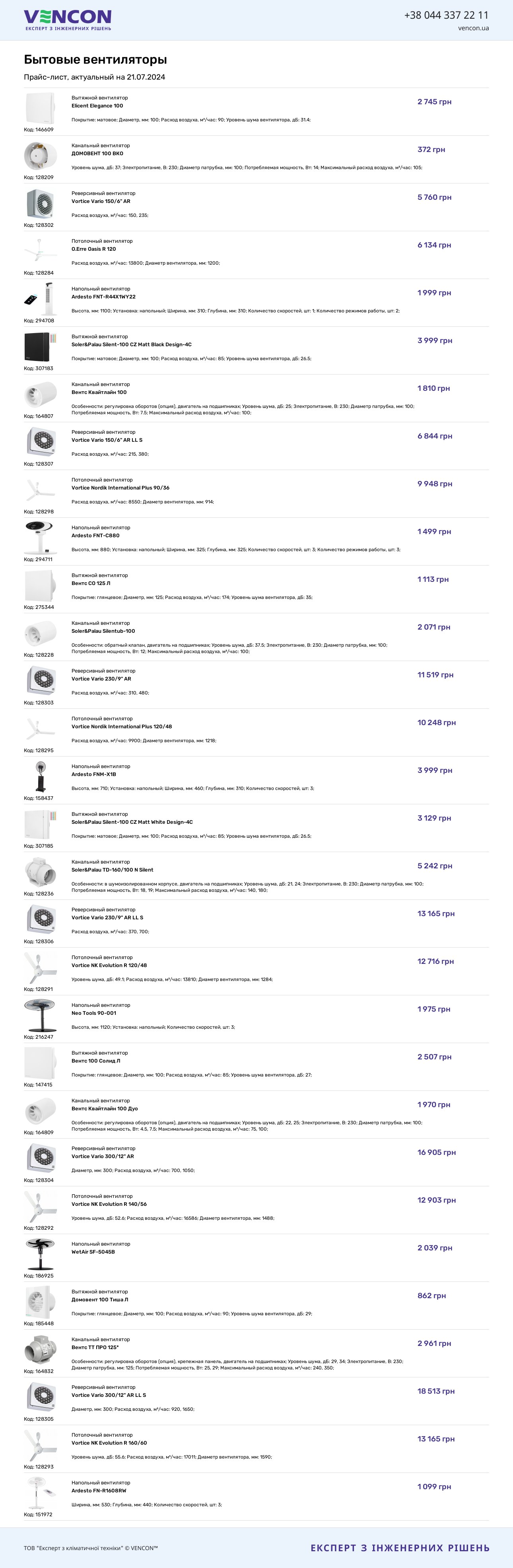Open the Elicent Elegance 100 product thumbnail
Screen dimensions: 513x1568
40,108
